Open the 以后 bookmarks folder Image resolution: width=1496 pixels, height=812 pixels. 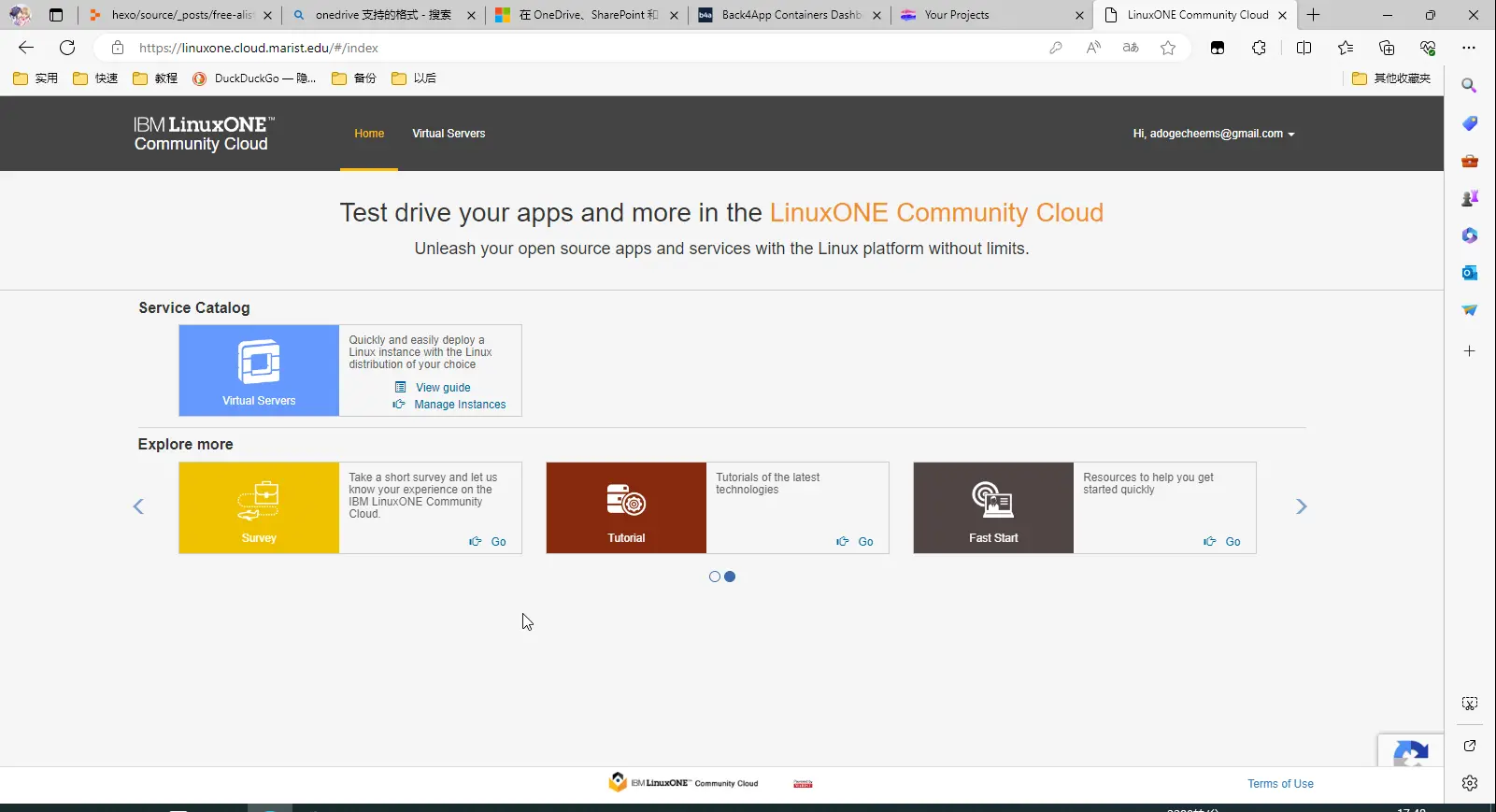point(414,78)
